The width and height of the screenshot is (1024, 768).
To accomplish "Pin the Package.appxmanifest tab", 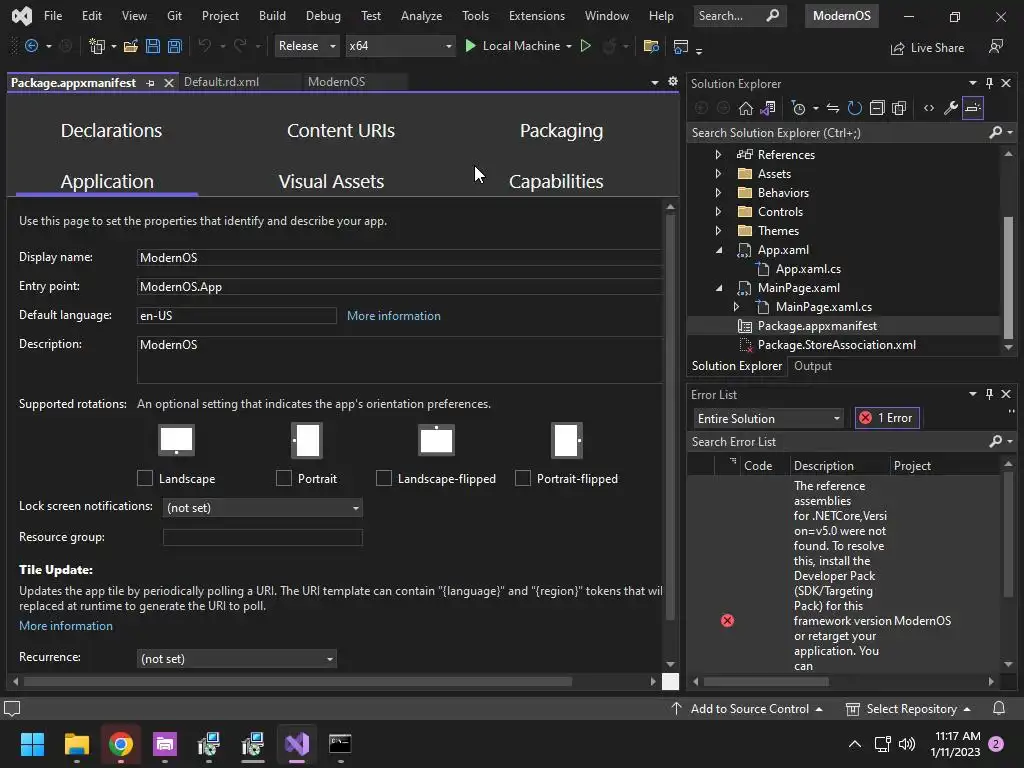I will [151, 83].
